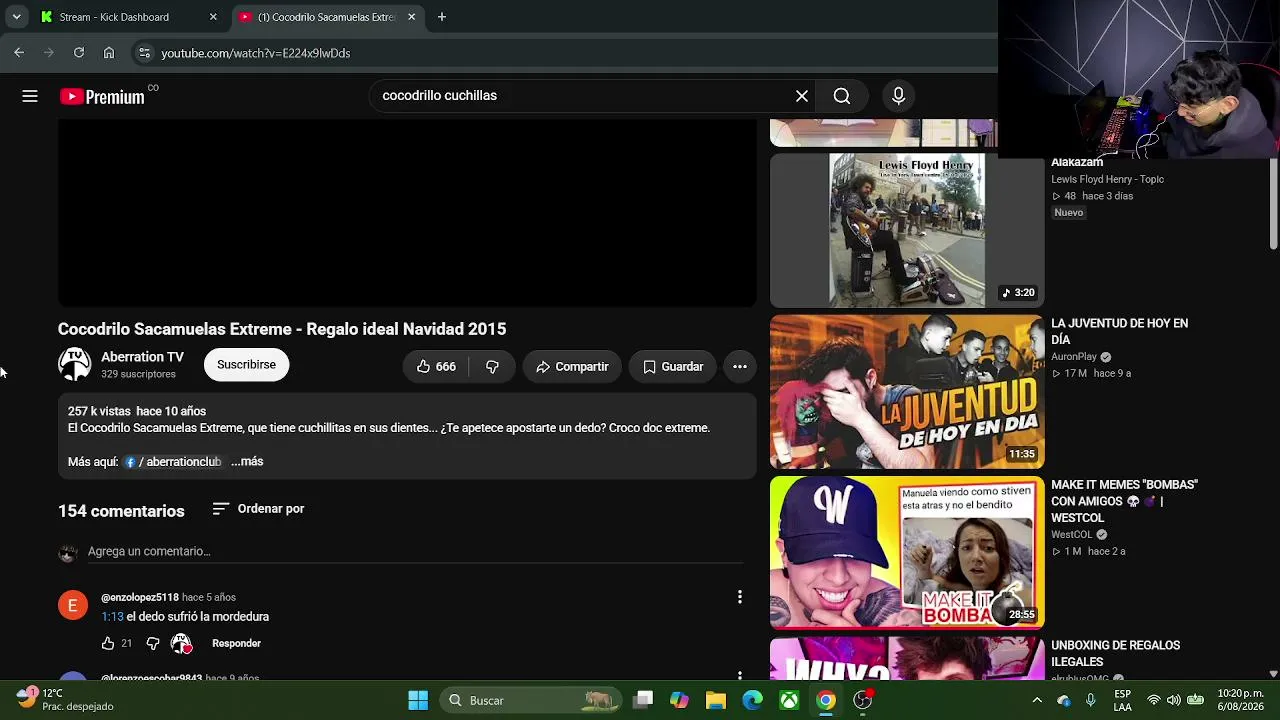Screen dimensions: 1280x720
Task: View site information beside the URL
Action: pyautogui.click(x=144, y=53)
